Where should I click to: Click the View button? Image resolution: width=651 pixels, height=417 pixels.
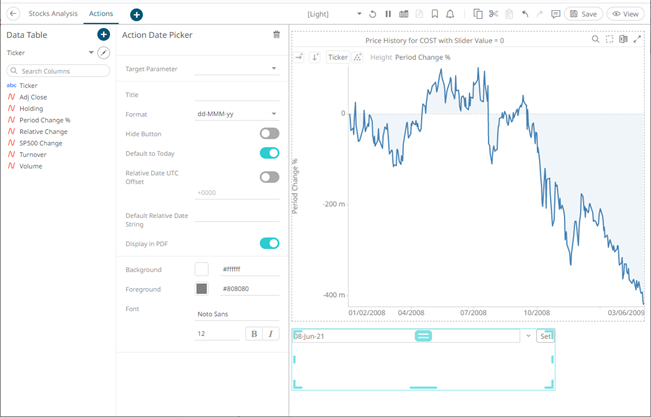coord(627,14)
